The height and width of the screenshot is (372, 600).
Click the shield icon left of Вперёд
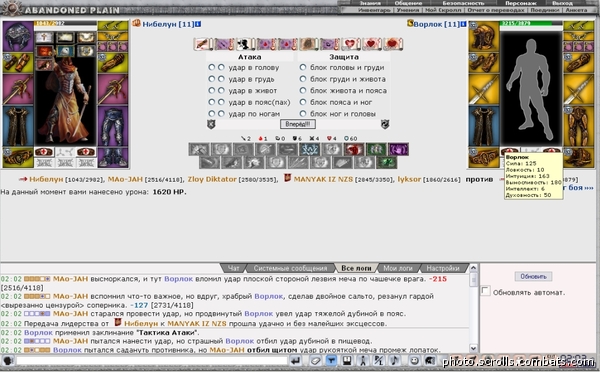coord(211,124)
